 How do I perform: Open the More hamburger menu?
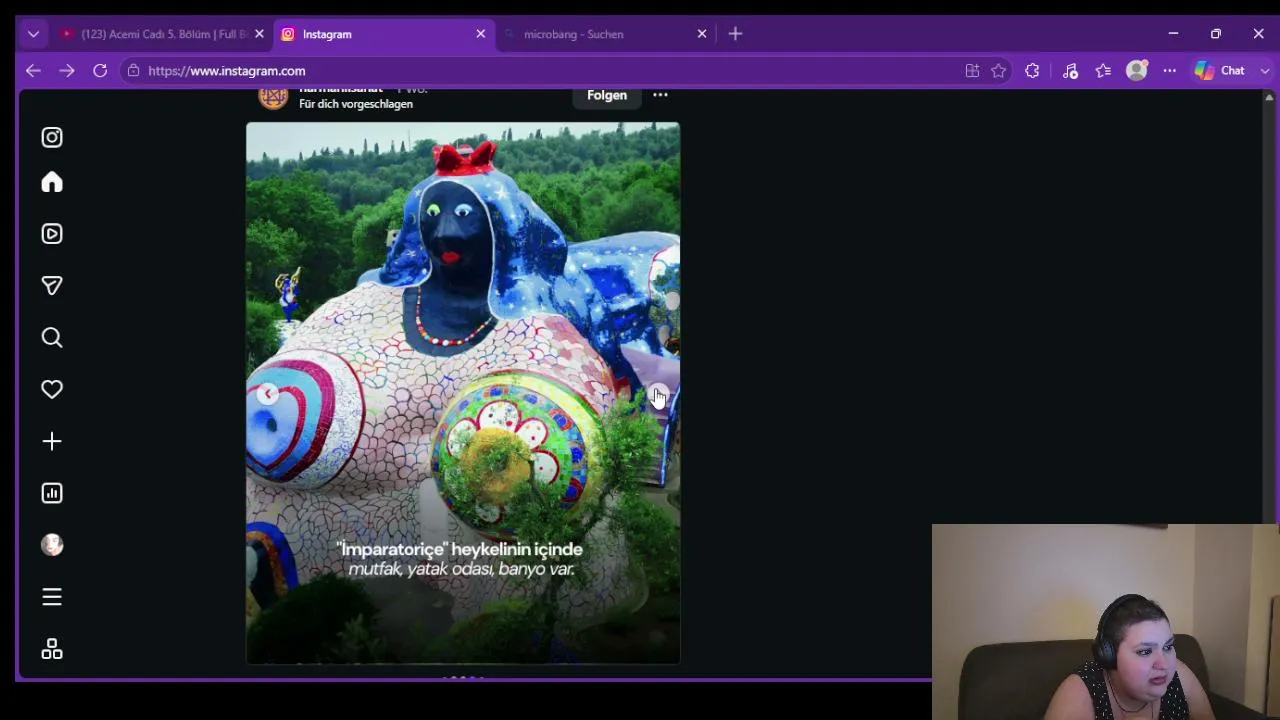tap(52, 597)
